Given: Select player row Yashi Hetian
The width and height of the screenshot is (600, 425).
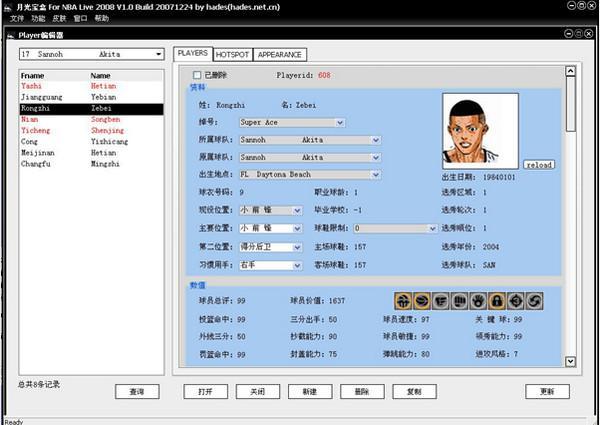Looking at the screenshot, I should pyautogui.click(x=91, y=86).
